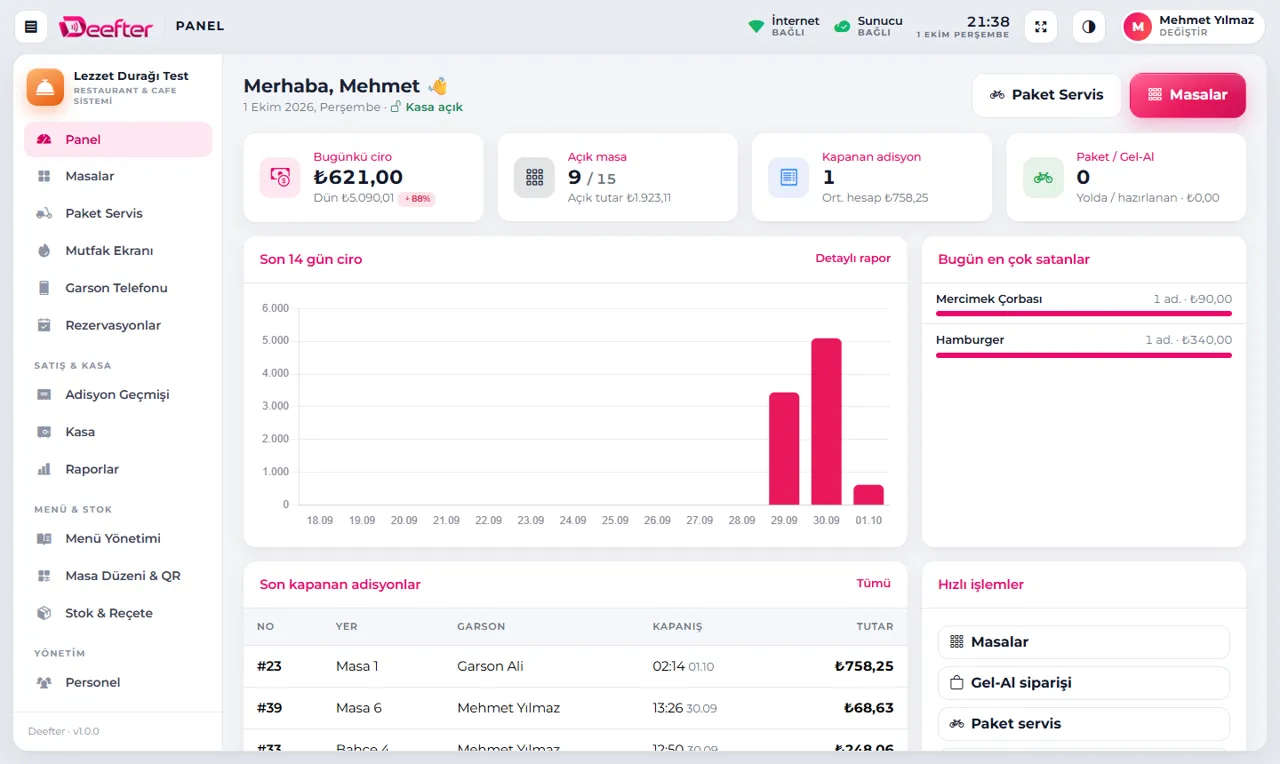This screenshot has height=764, width=1280.
Task: Click the pink Masalar button at top
Action: coord(1188,95)
